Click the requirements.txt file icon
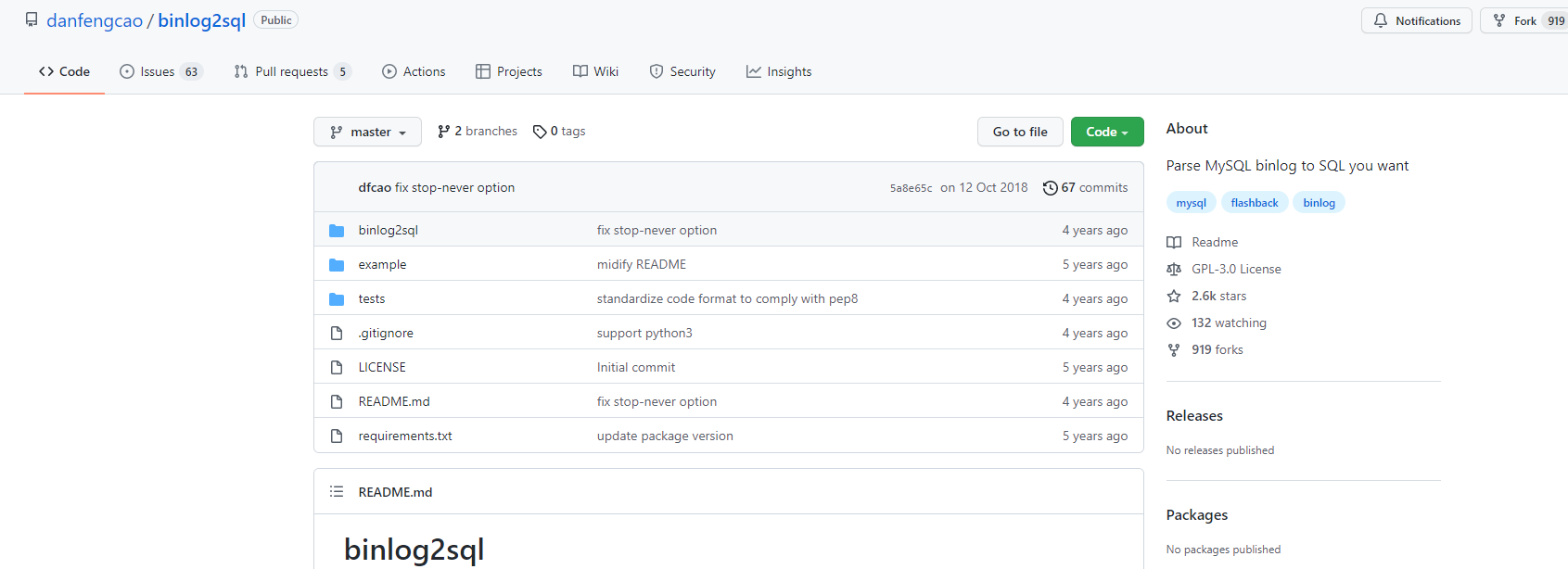This screenshot has height=569, width=1568. click(337, 436)
